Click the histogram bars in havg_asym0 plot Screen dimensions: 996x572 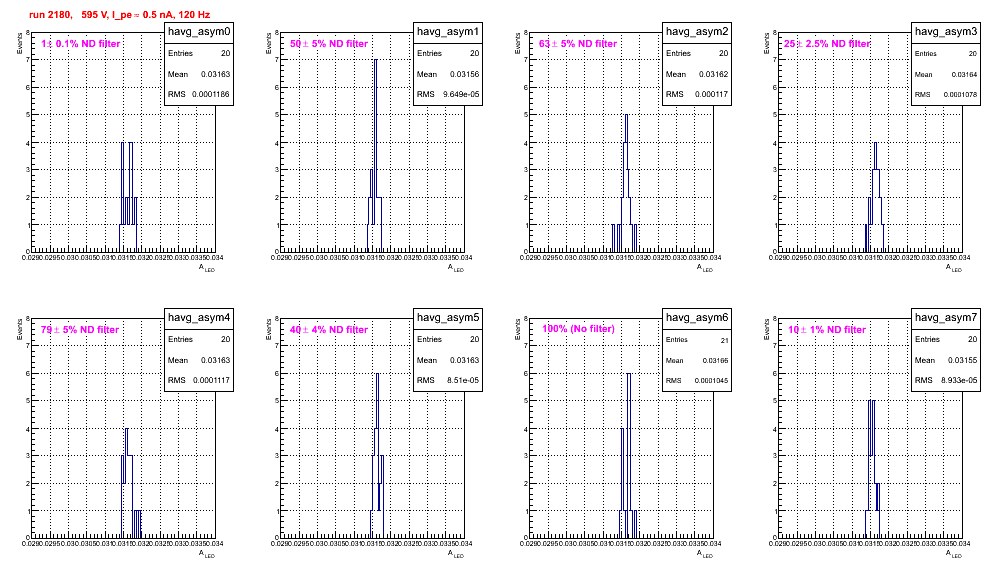pyautogui.click(x=128, y=197)
